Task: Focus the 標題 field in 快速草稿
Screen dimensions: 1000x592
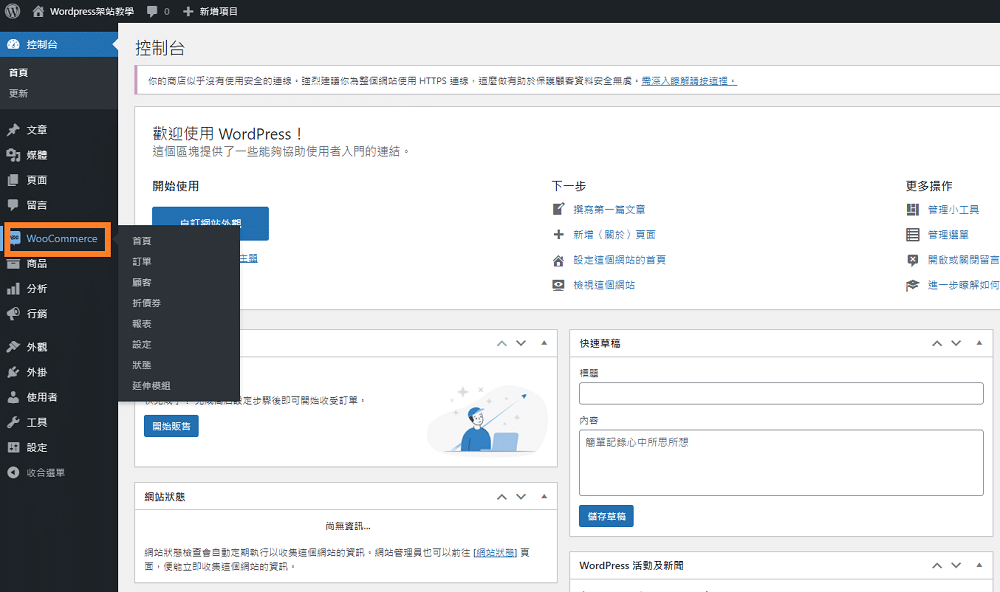Action: point(781,393)
